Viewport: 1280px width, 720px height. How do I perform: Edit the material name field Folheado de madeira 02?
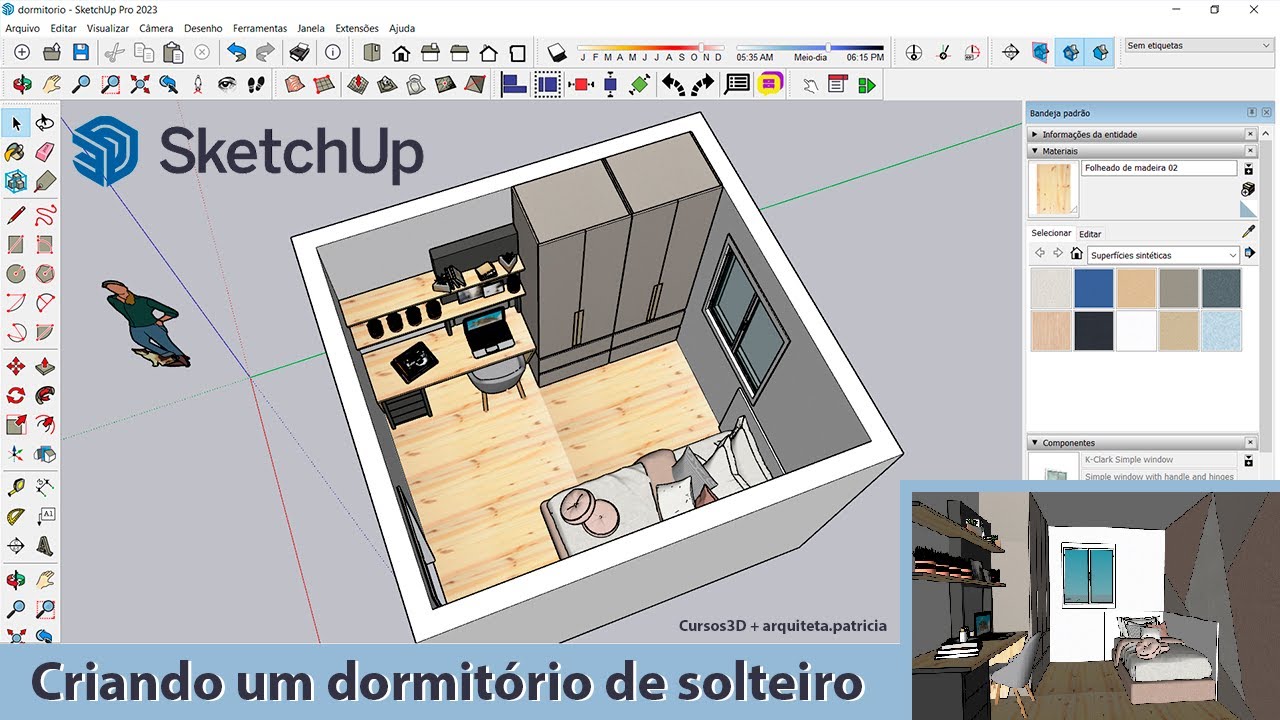tap(1159, 168)
